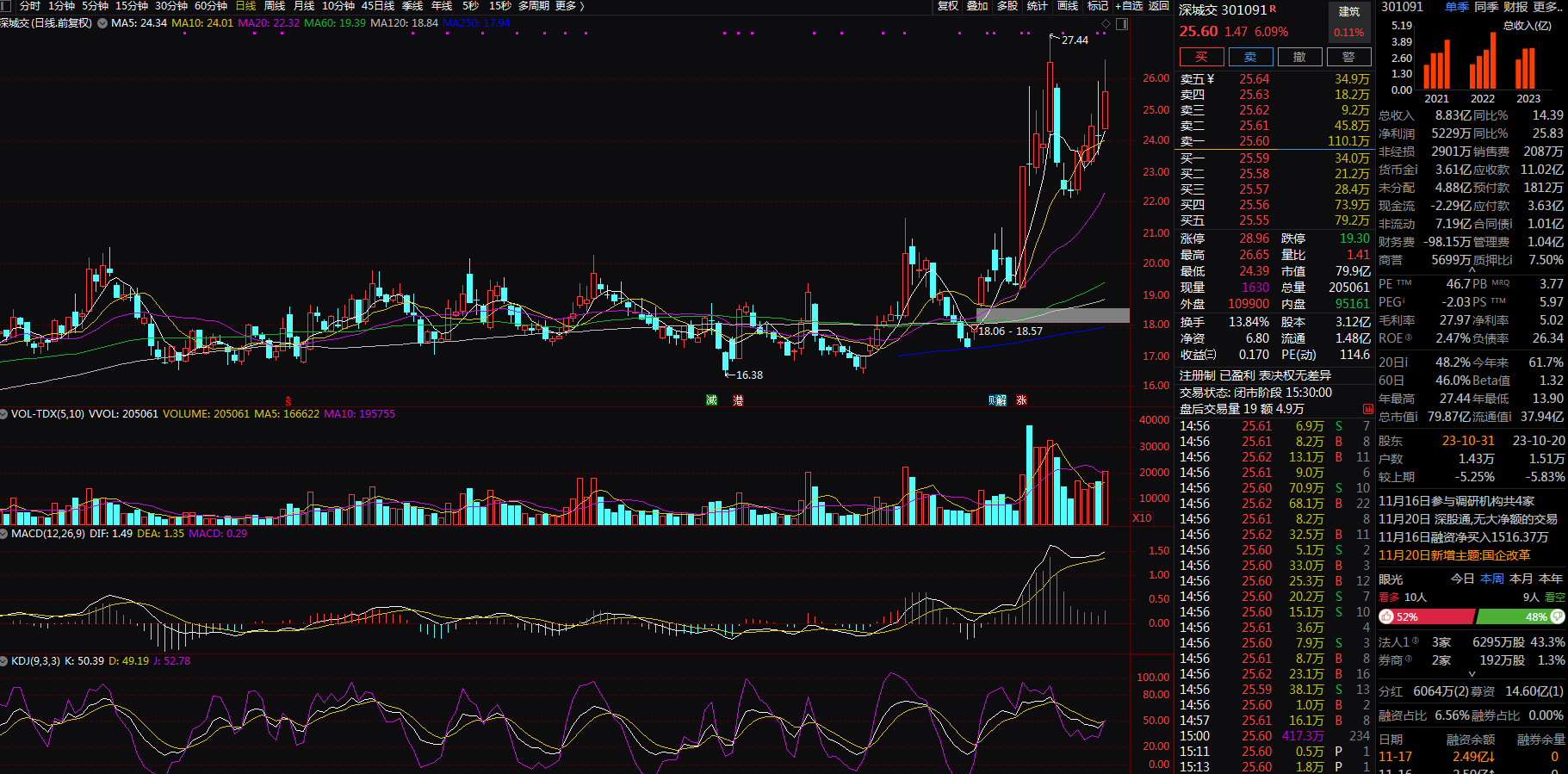
Task: Open the 复权 menu
Action: click(x=947, y=6)
